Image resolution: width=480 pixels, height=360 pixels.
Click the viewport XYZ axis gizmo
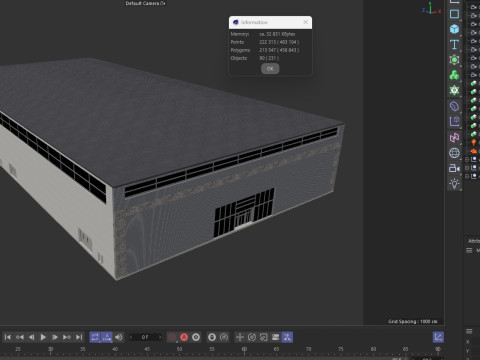point(431,9)
